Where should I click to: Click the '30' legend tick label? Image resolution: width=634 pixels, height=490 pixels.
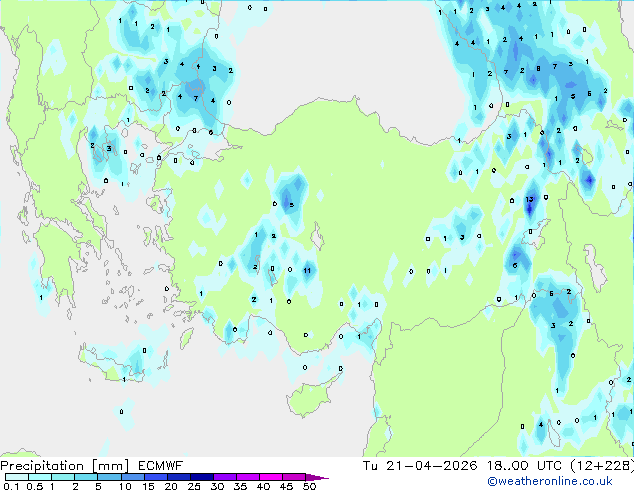217,486
